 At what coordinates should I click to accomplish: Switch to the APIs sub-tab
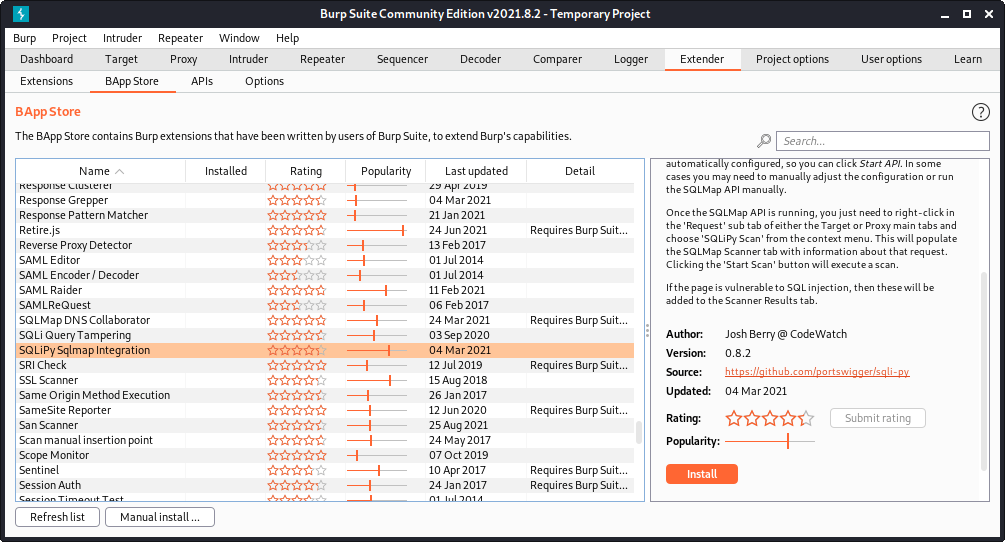coord(202,81)
